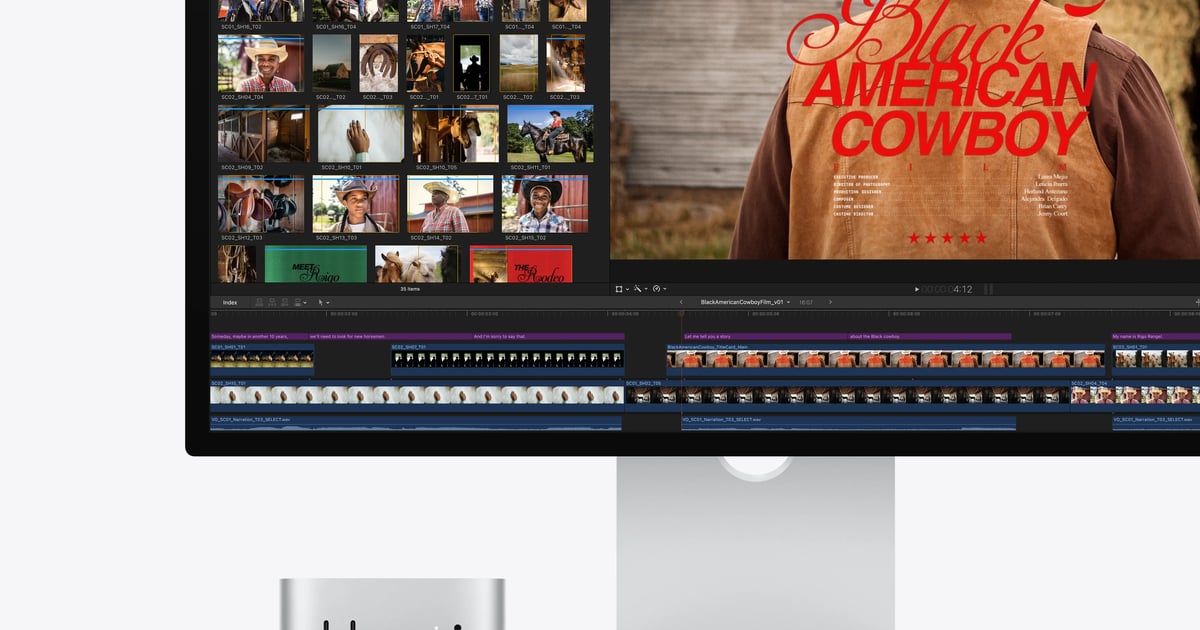Select the doorway silhouette clip thumbnail

coord(472,64)
